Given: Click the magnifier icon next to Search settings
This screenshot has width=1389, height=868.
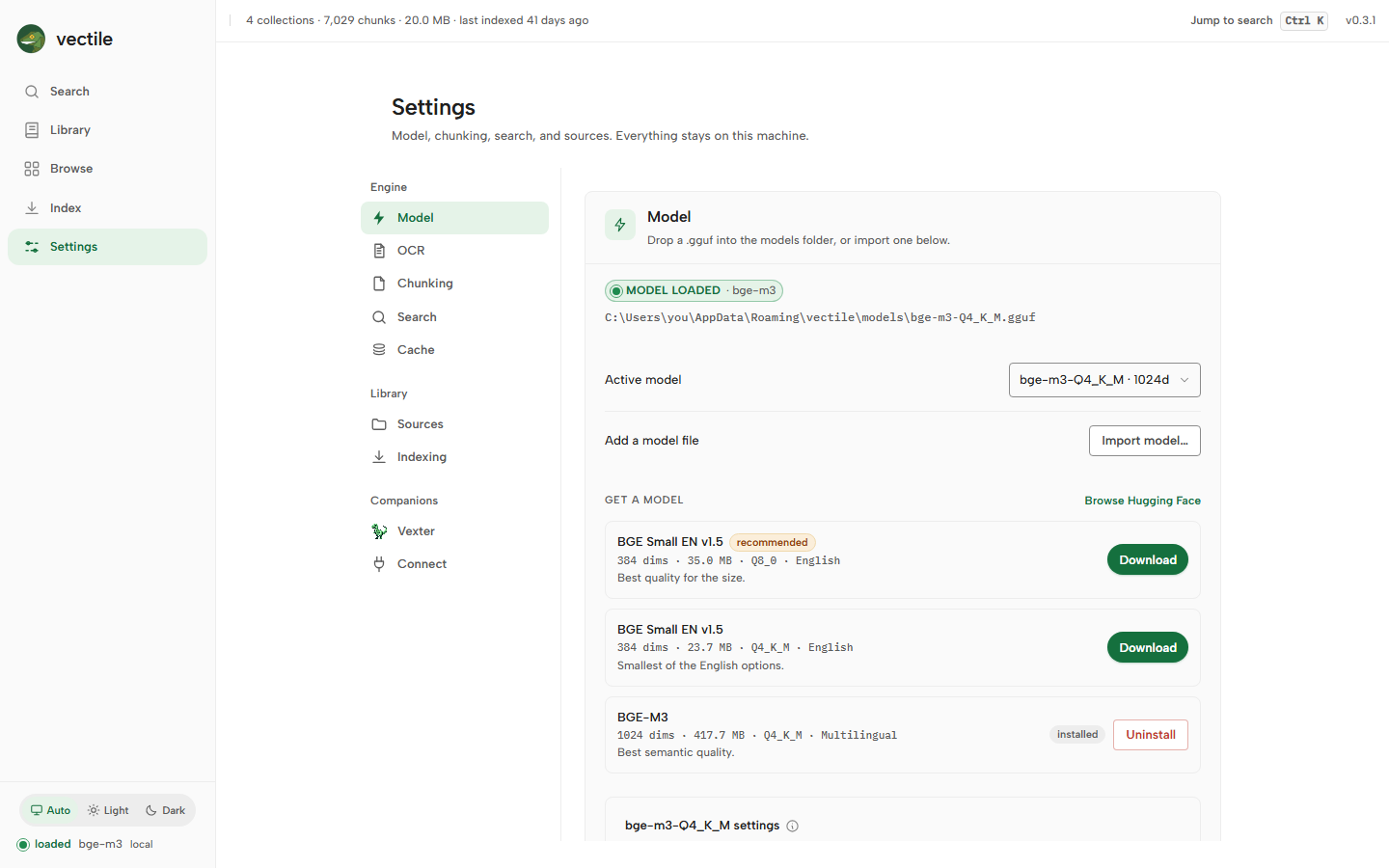Looking at the screenshot, I should tap(379, 317).
